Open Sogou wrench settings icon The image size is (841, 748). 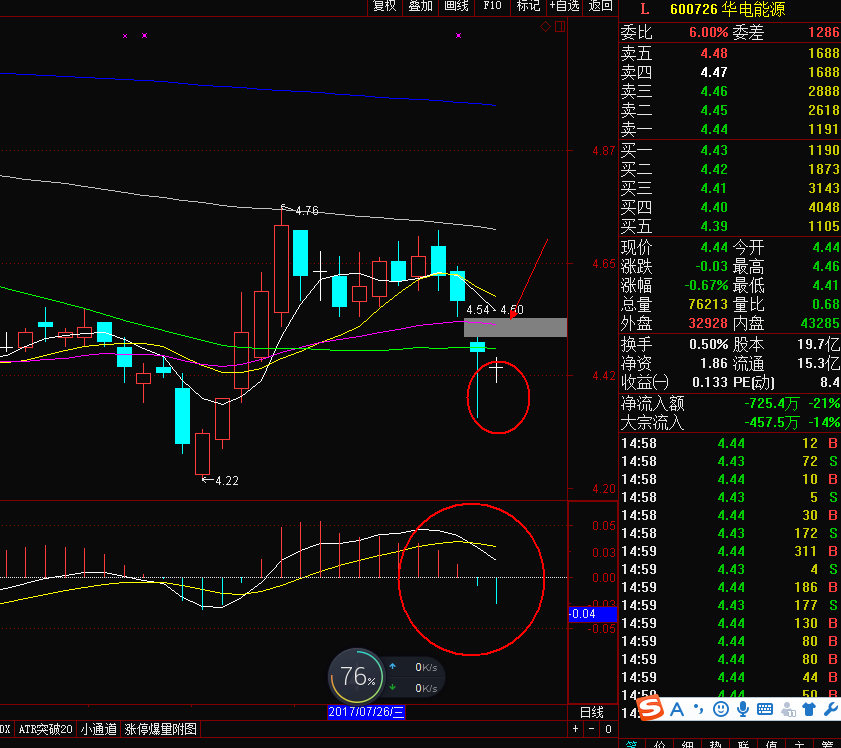click(x=831, y=709)
